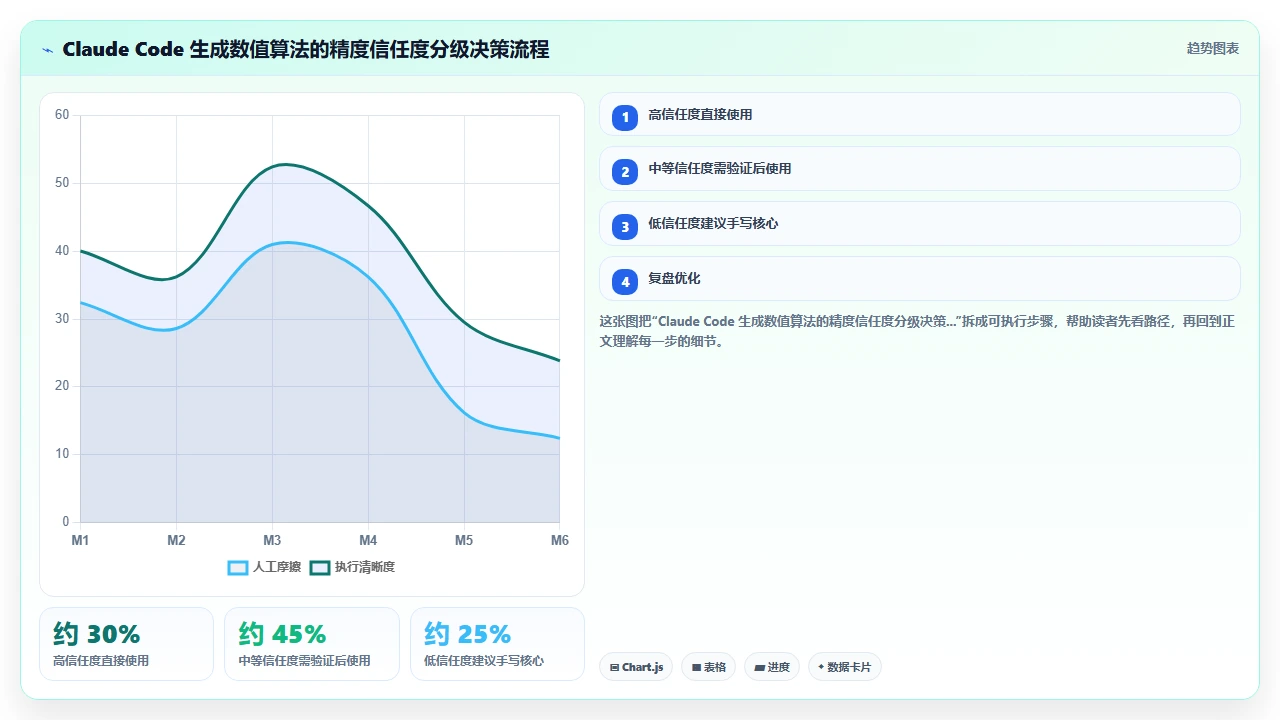Click the chart title heading text
1280x720 pixels.
click(x=305, y=49)
